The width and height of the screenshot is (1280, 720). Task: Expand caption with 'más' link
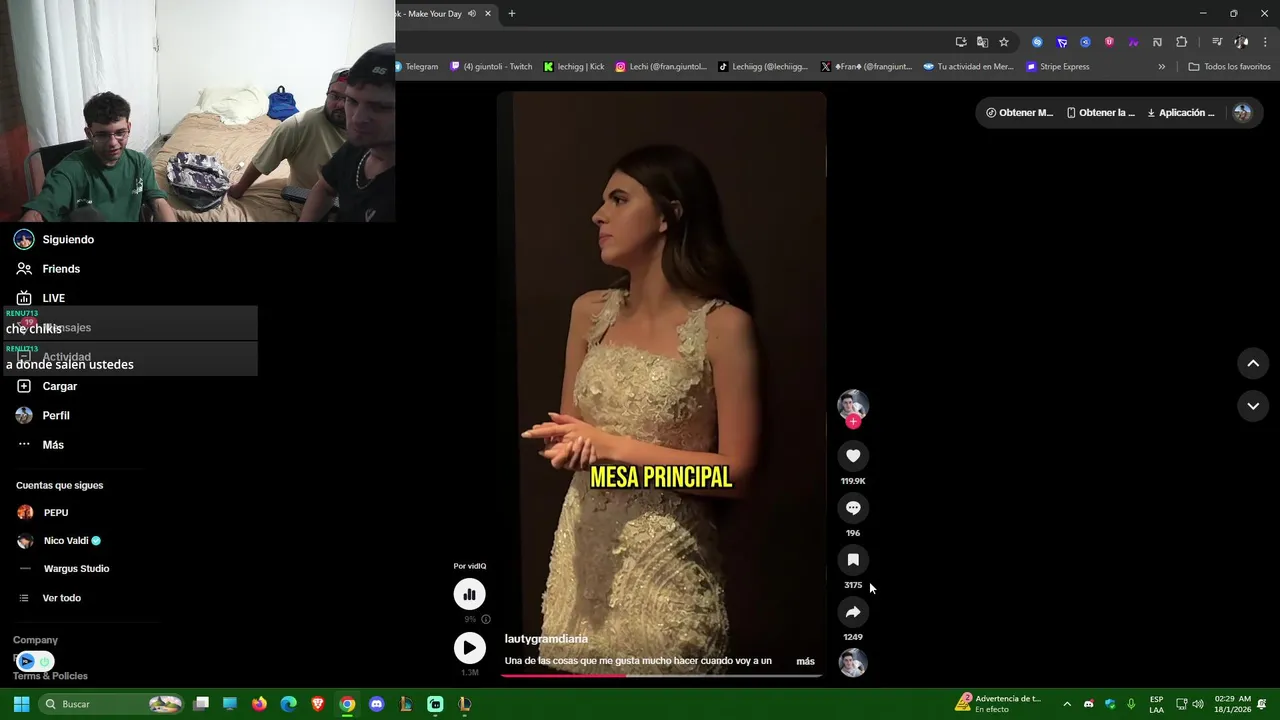click(805, 661)
